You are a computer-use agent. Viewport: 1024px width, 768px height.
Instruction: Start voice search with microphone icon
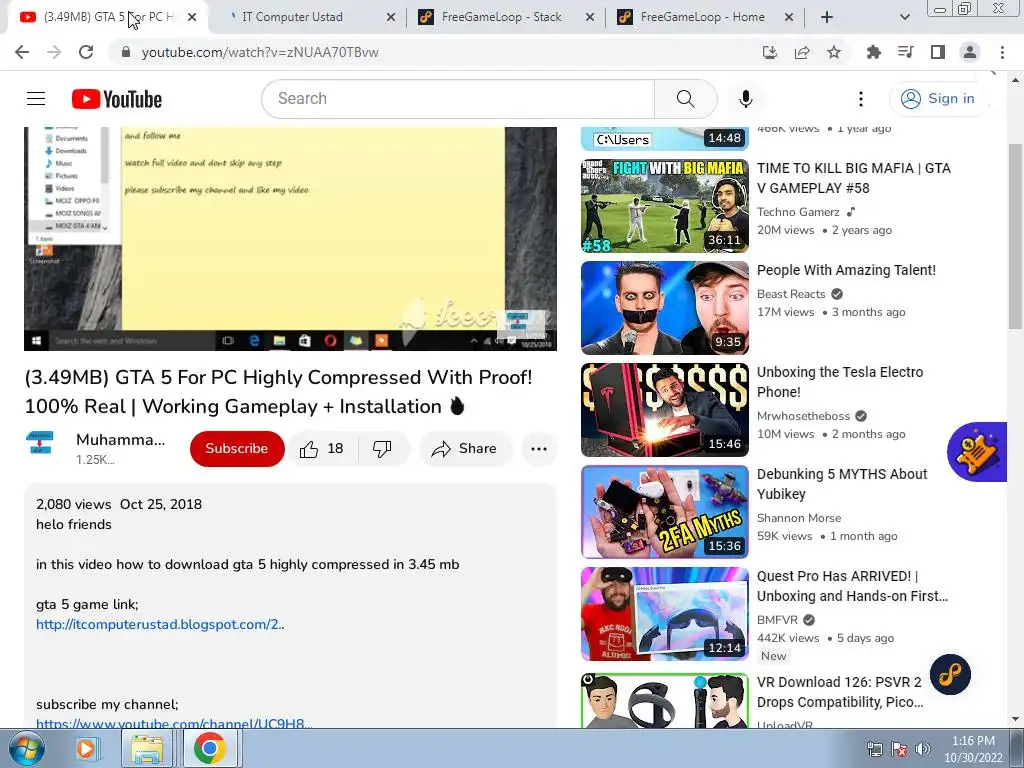pyautogui.click(x=745, y=99)
